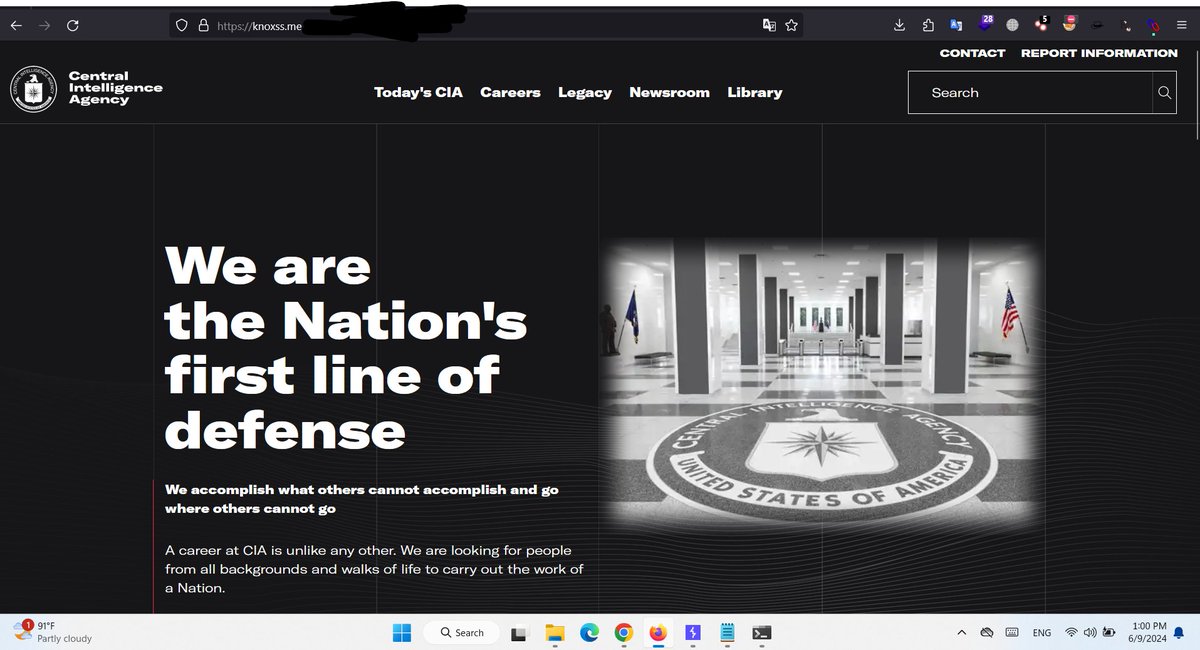Click the Central Intelligence Agency title text
This screenshot has height=650, width=1200.
[115, 88]
